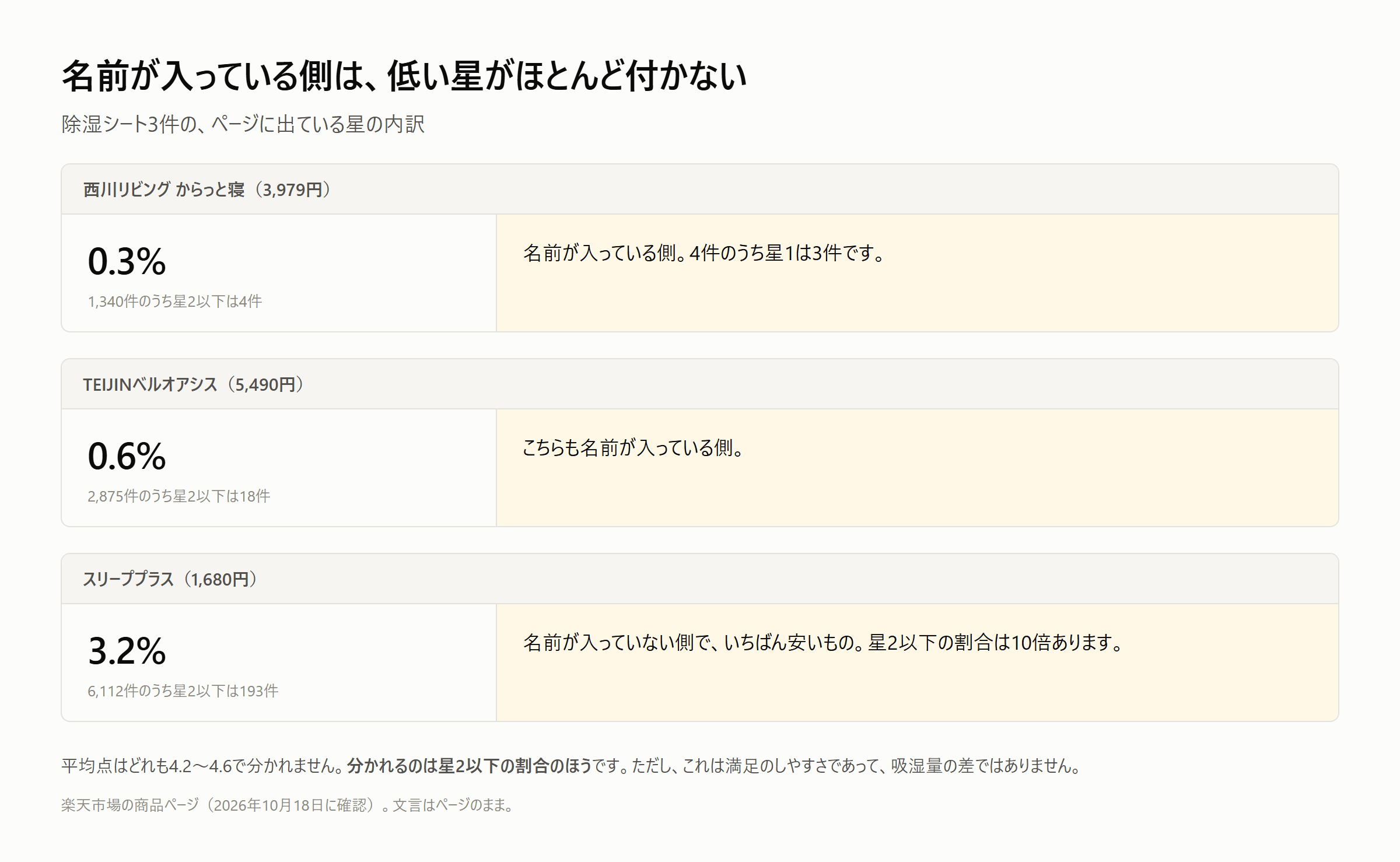This screenshot has height=862, width=1400.
Task: Select the card header 西川リビング からっと寝（3,979円）
Action: (699, 190)
